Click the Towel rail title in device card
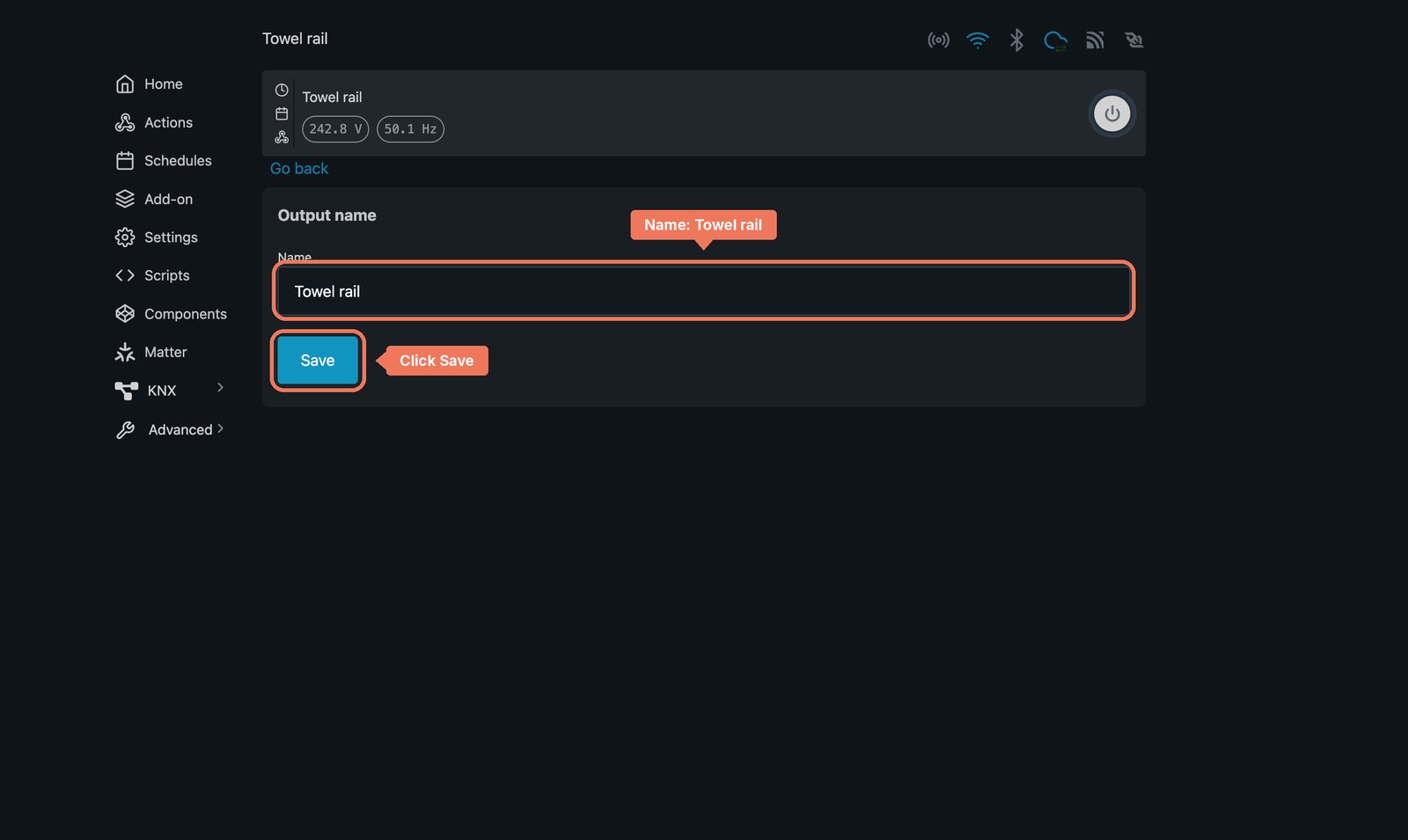The height and width of the screenshot is (840, 1408). pyautogui.click(x=333, y=98)
